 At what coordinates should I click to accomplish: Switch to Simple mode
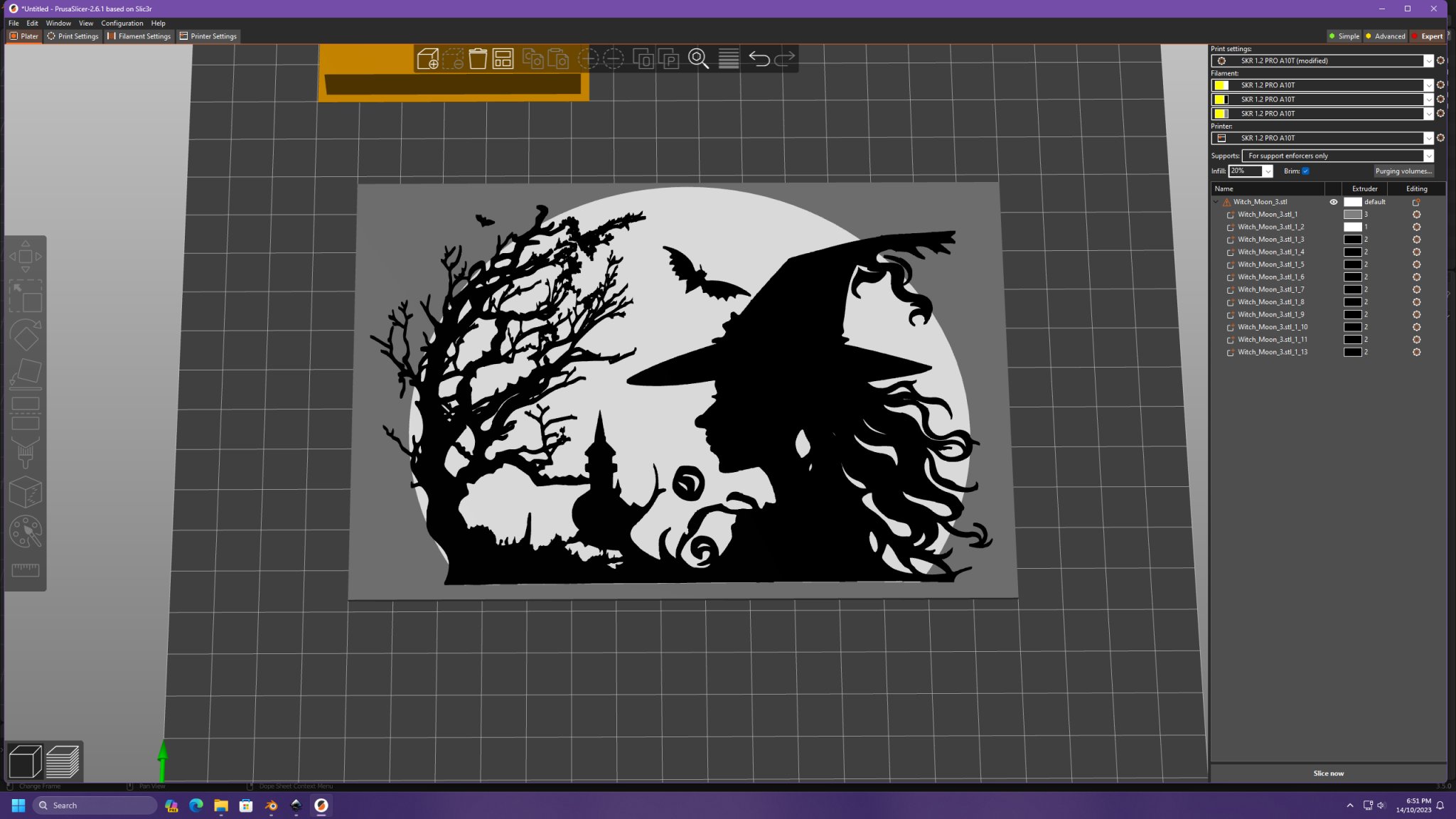coord(1344,36)
